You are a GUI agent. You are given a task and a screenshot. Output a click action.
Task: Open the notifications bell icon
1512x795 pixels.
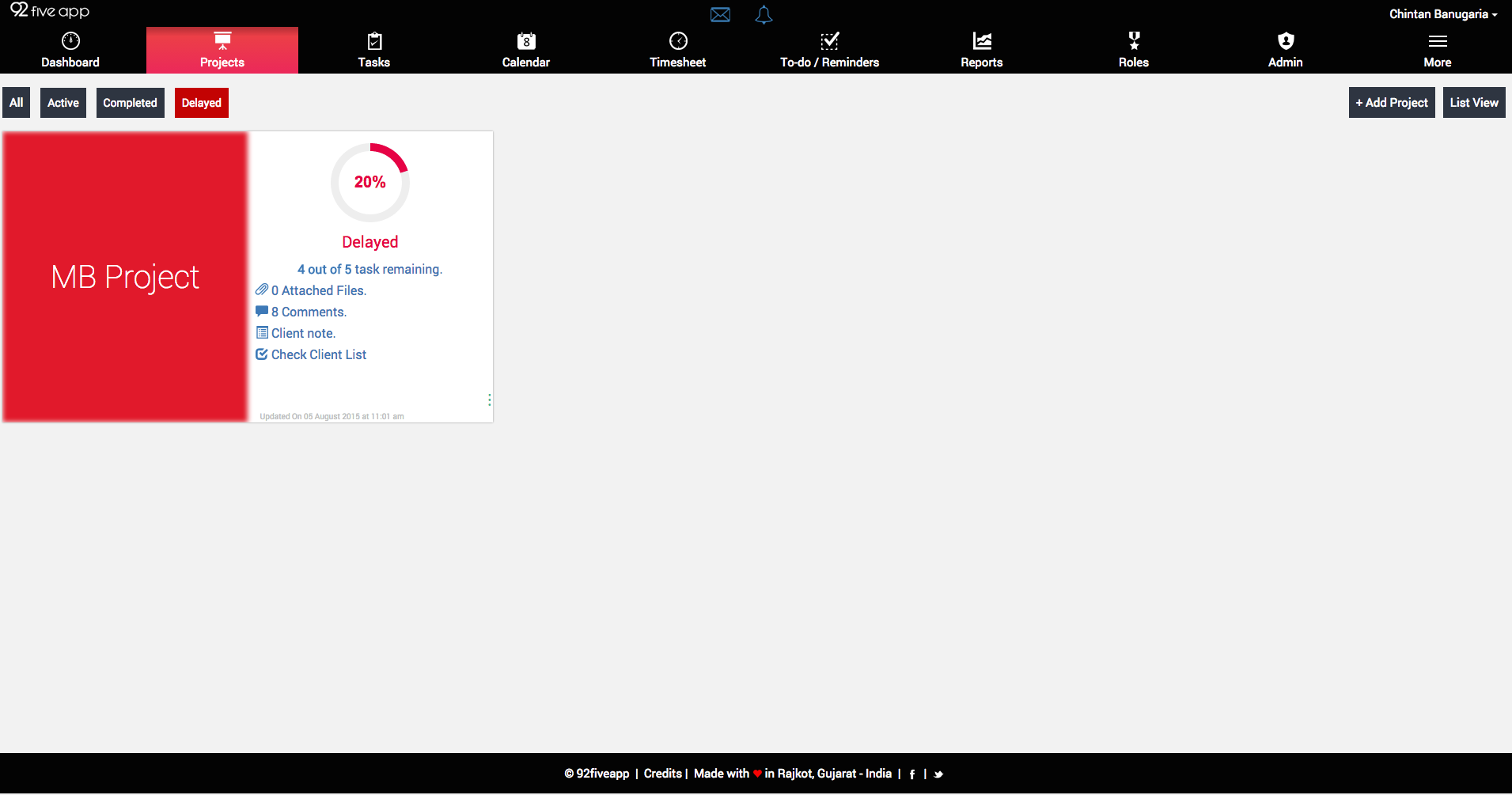click(x=764, y=14)
